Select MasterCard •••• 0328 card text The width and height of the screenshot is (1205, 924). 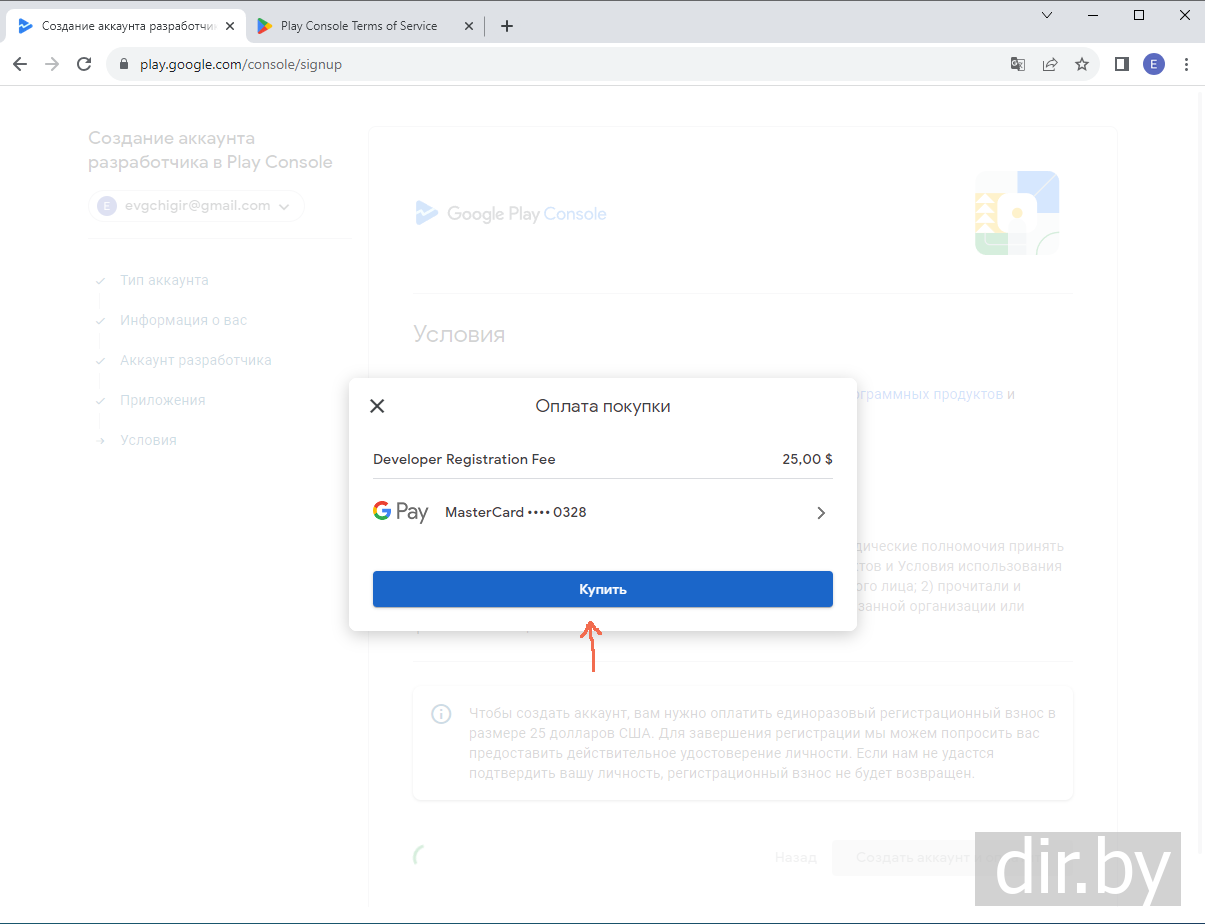(516, 512)
